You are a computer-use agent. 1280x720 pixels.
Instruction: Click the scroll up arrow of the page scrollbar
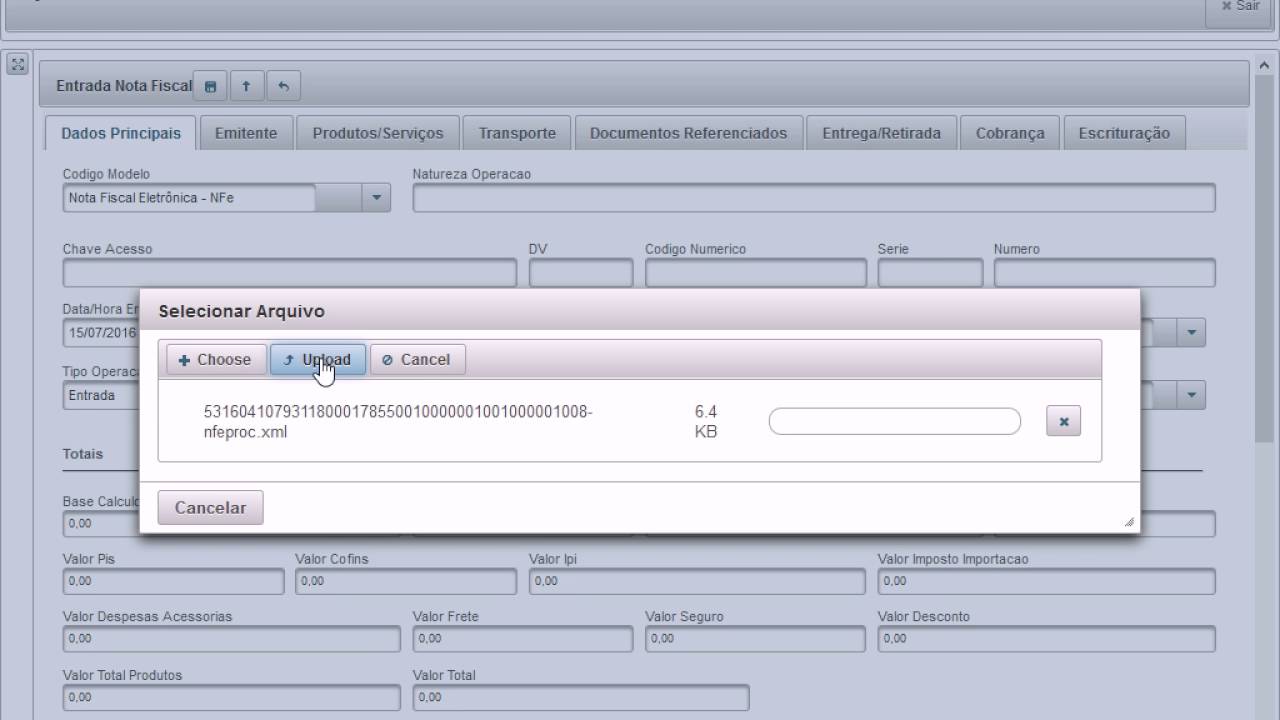(x=1264, y=64)
